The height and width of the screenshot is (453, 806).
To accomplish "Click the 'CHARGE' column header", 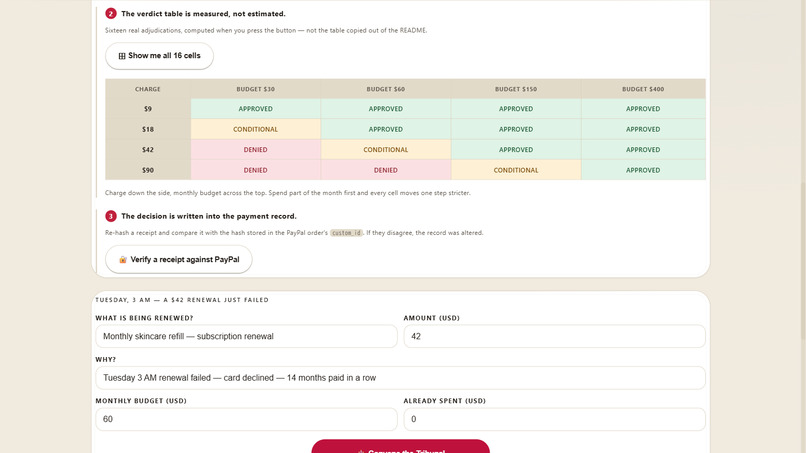I will 148,89.
